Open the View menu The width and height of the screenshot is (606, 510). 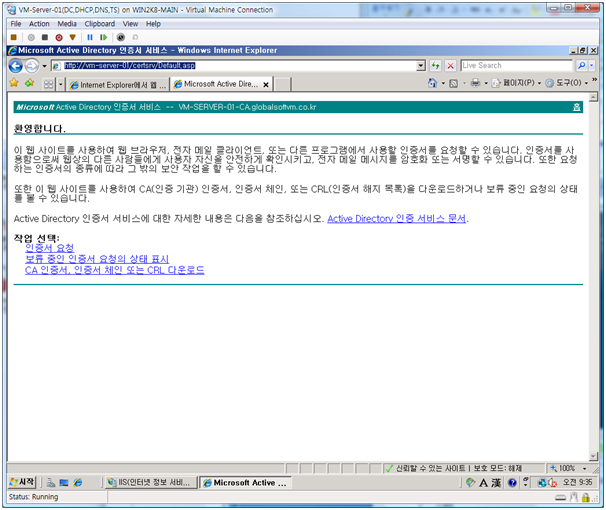[130, 24]
